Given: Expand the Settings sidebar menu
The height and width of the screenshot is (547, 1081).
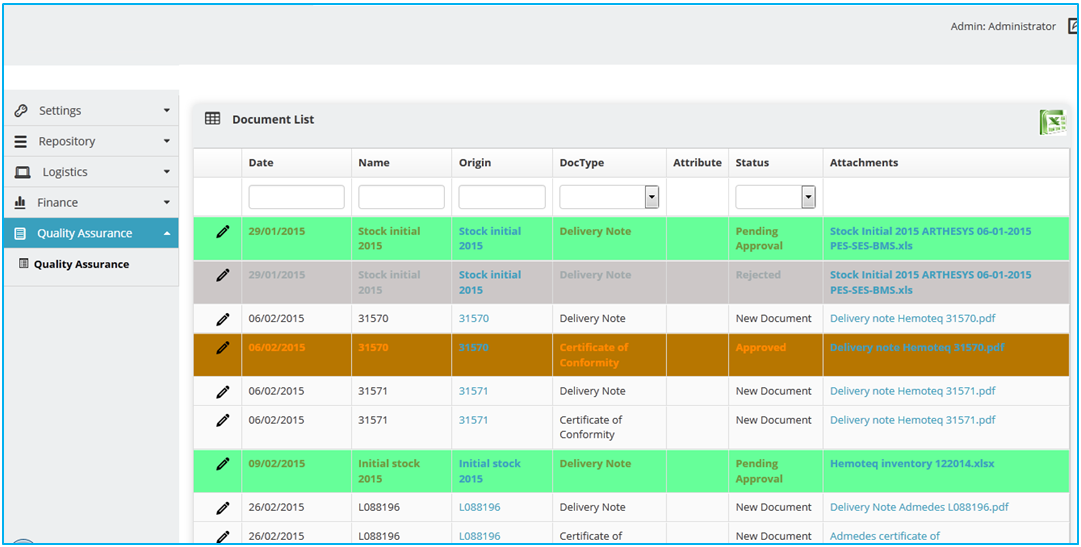Looking at the screenshot, I should click(x=90, y=111).
